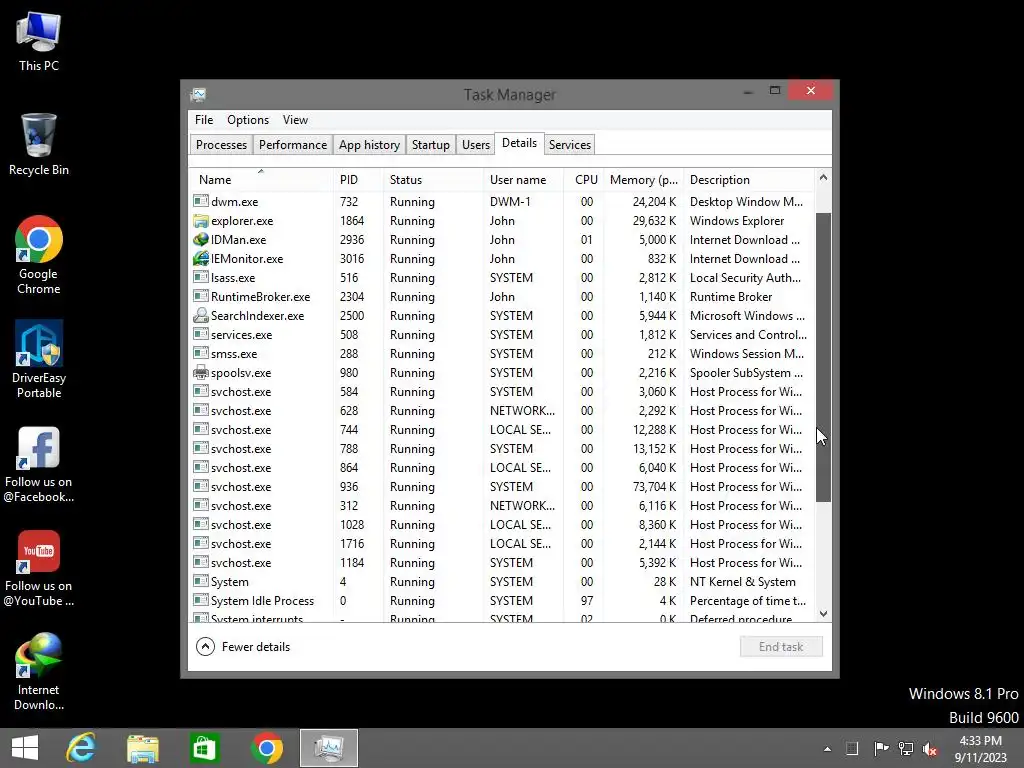The height and width of the screenshot is (768, 1024).
Task: Sort by the PID column header
Action: 358,180
